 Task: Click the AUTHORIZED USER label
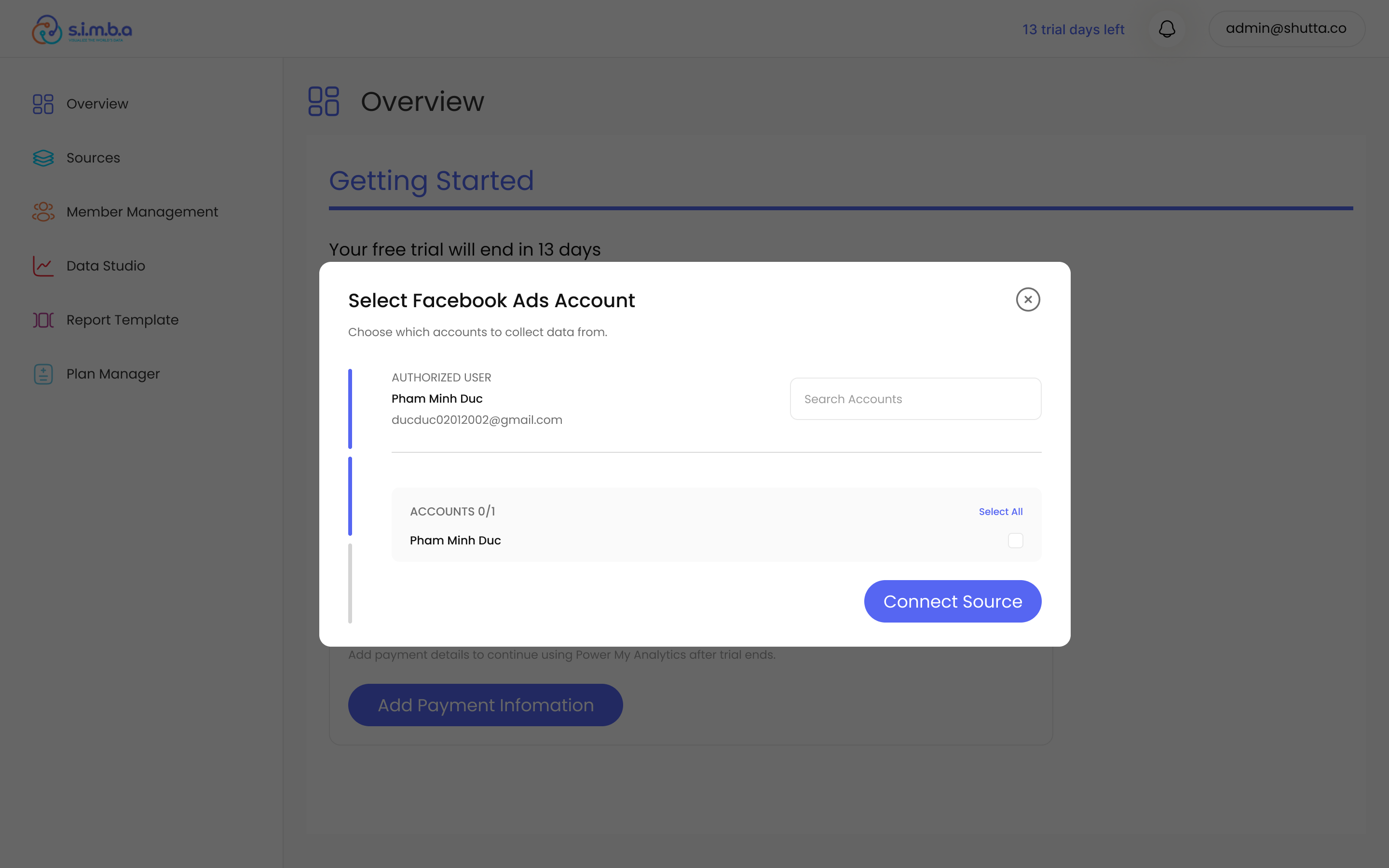point(441,378)
